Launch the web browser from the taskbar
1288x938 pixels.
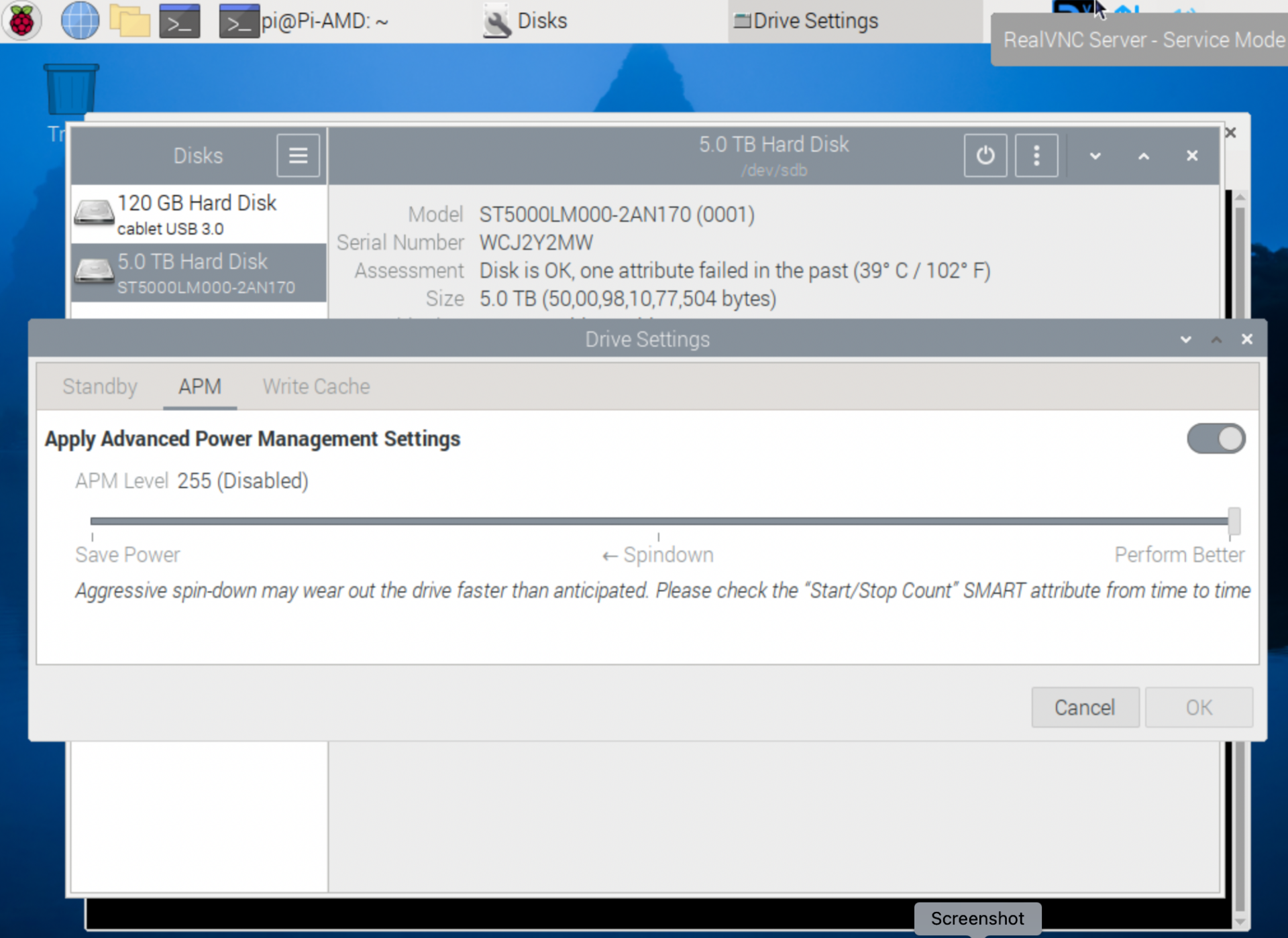[80, 20]
